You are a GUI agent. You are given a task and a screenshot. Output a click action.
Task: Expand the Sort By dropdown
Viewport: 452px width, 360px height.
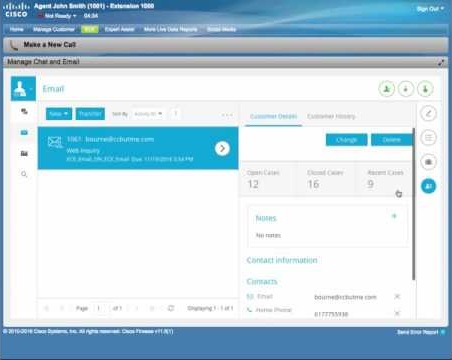pos(148,114)
